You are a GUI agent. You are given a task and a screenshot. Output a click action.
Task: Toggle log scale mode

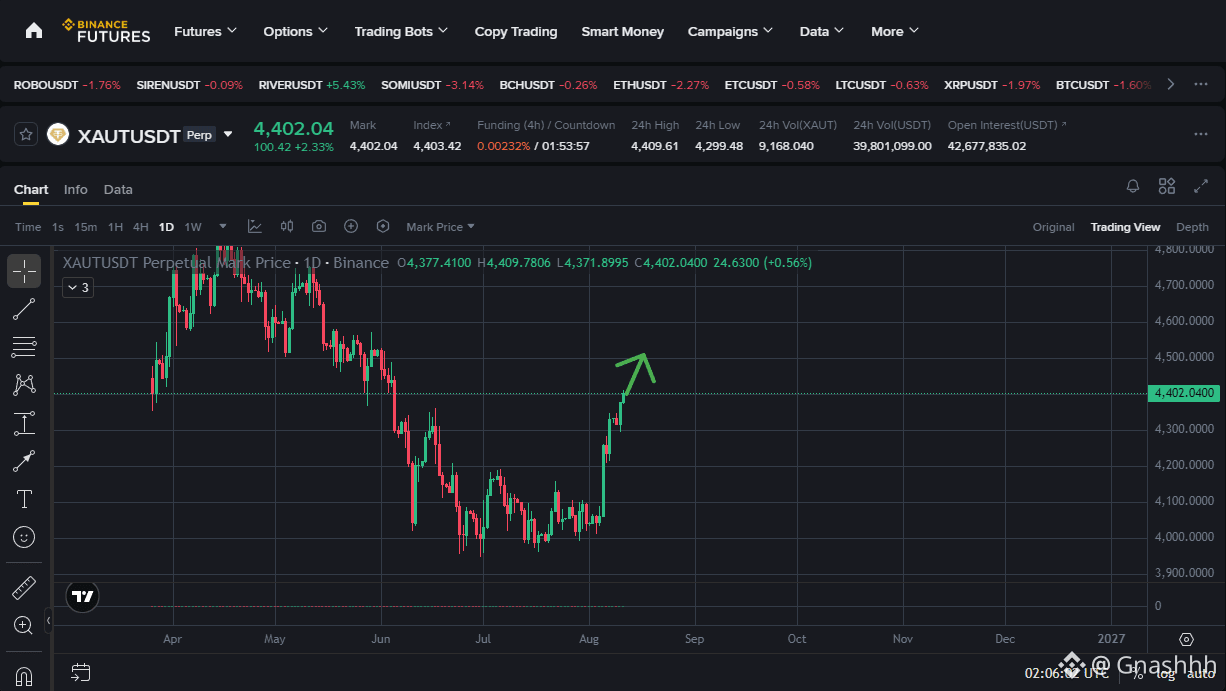(1165, 673)
